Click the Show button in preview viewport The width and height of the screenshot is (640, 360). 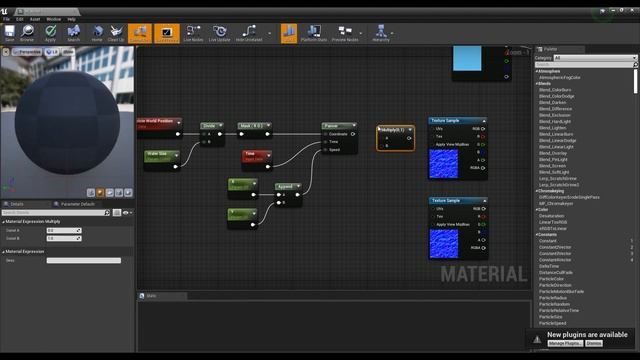[x=68, y=52]
